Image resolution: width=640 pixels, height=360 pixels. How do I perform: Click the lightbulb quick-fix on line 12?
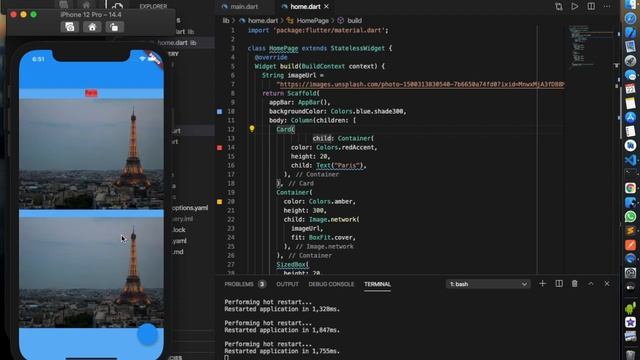point(252,129)
